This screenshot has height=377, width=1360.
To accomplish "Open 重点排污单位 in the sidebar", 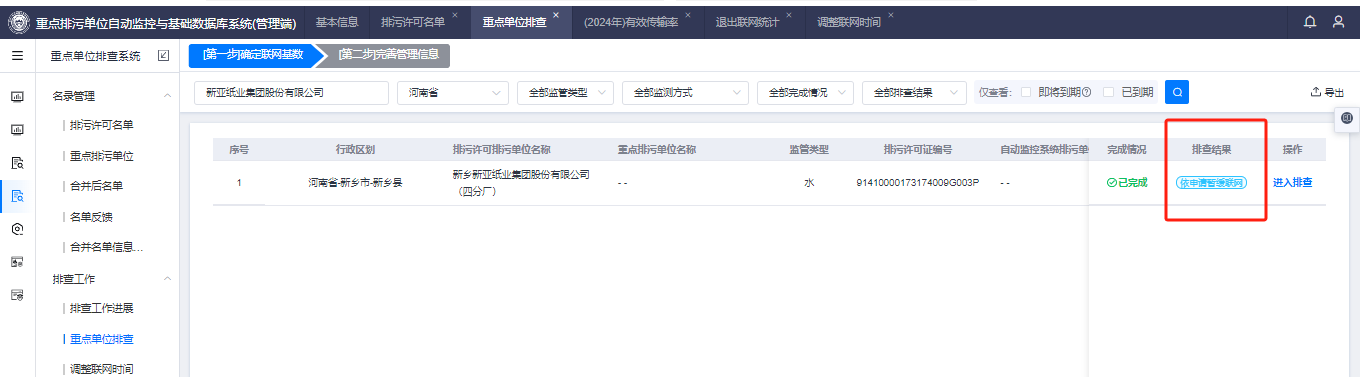I will (x=101, y=156).
